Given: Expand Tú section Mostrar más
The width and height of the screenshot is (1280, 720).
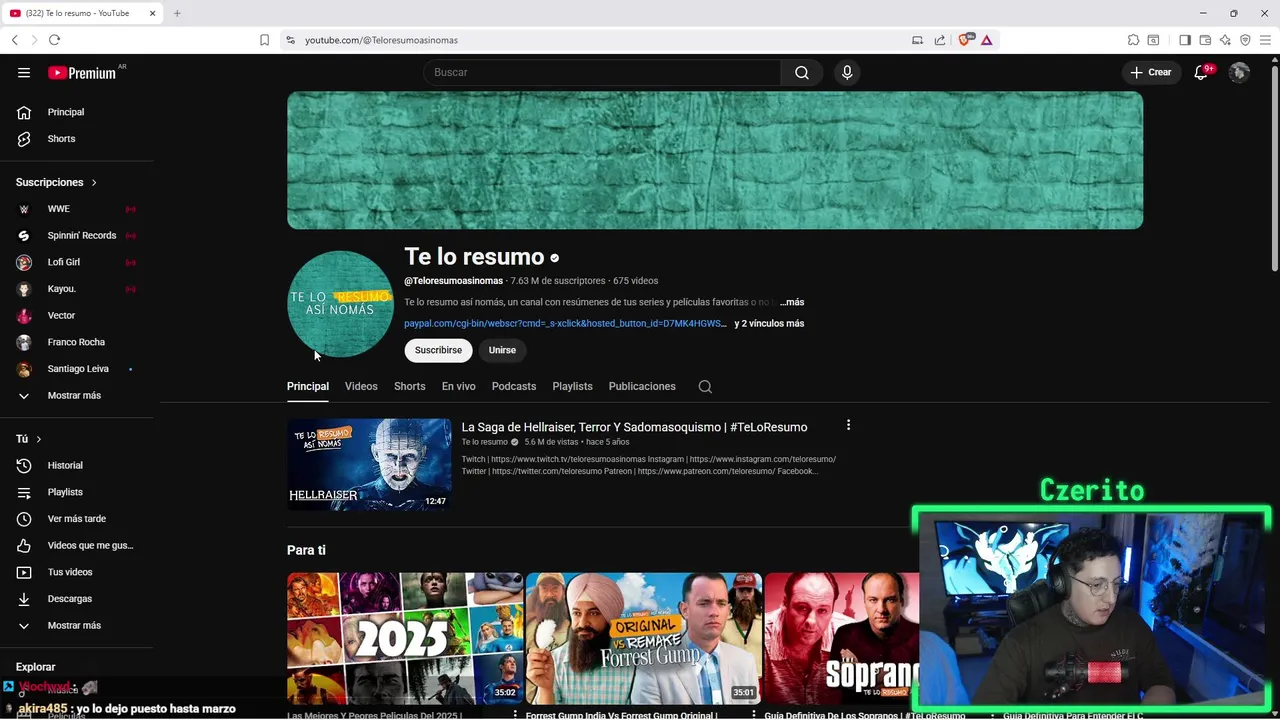Looking at the screenshot, I should [77, 625].
